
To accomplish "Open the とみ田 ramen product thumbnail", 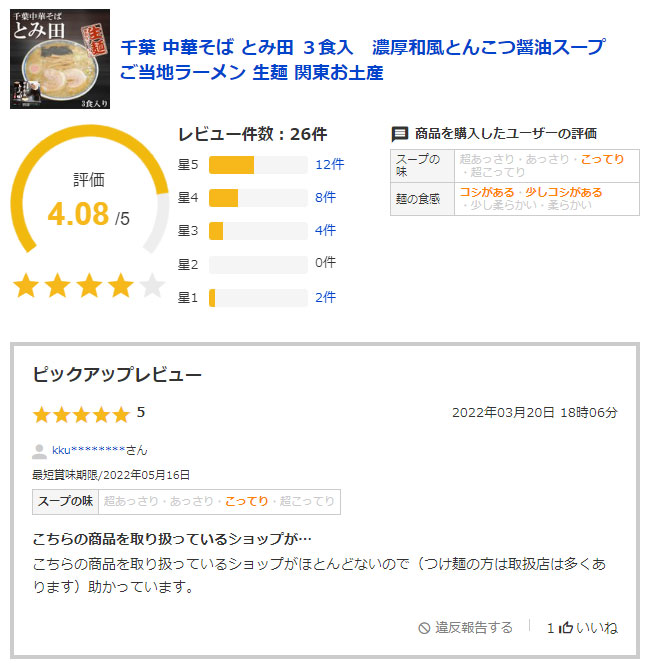I will coord(60,59).
